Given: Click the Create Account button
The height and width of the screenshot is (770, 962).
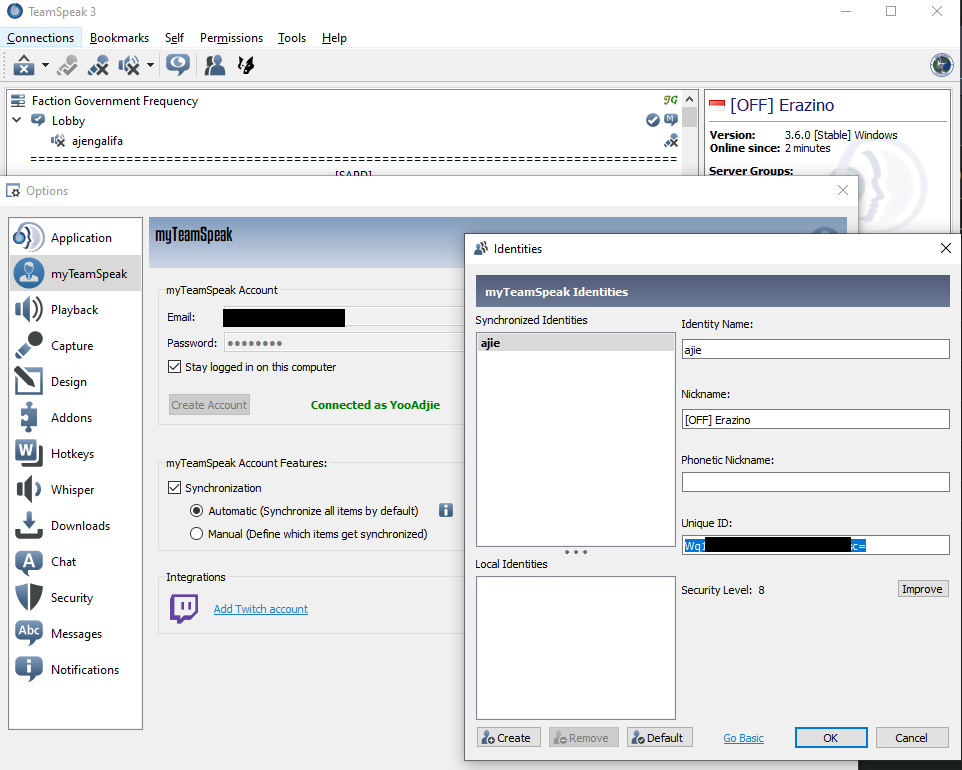Looking at the screenshot, I should 209,405.
